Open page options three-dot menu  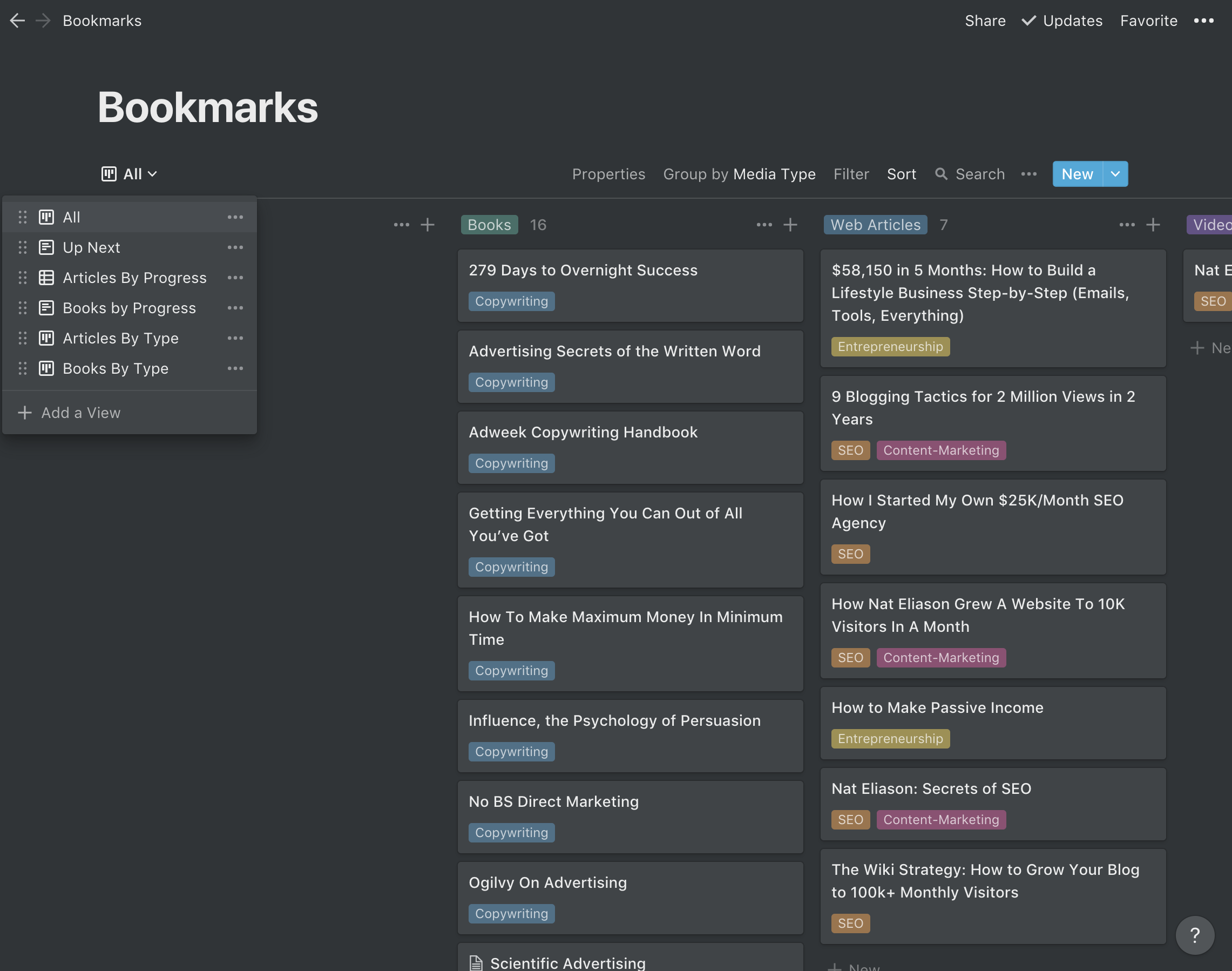coord(1203,21)
